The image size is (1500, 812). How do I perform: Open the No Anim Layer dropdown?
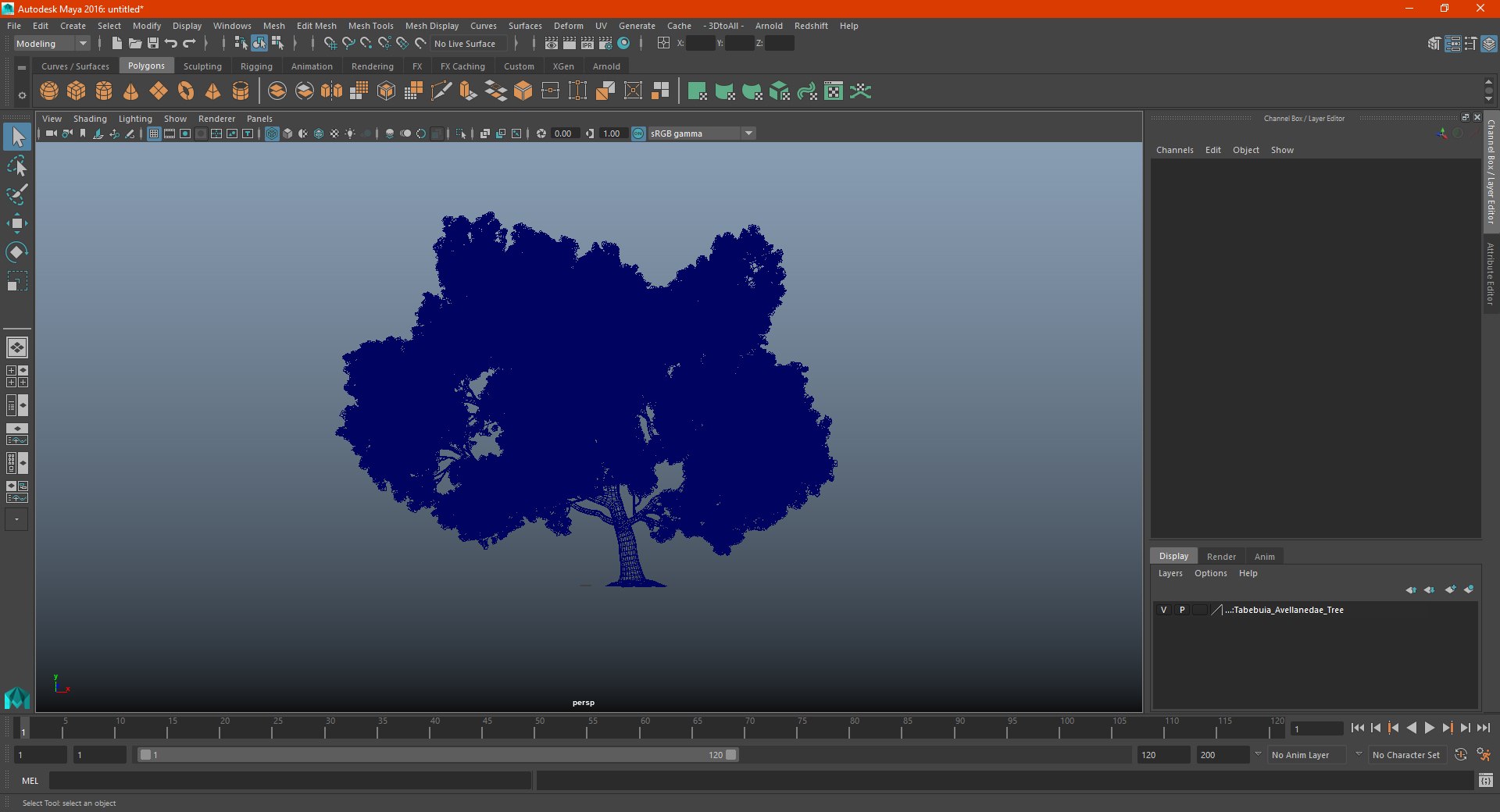pyautogui.click(x=1307, y=755)
